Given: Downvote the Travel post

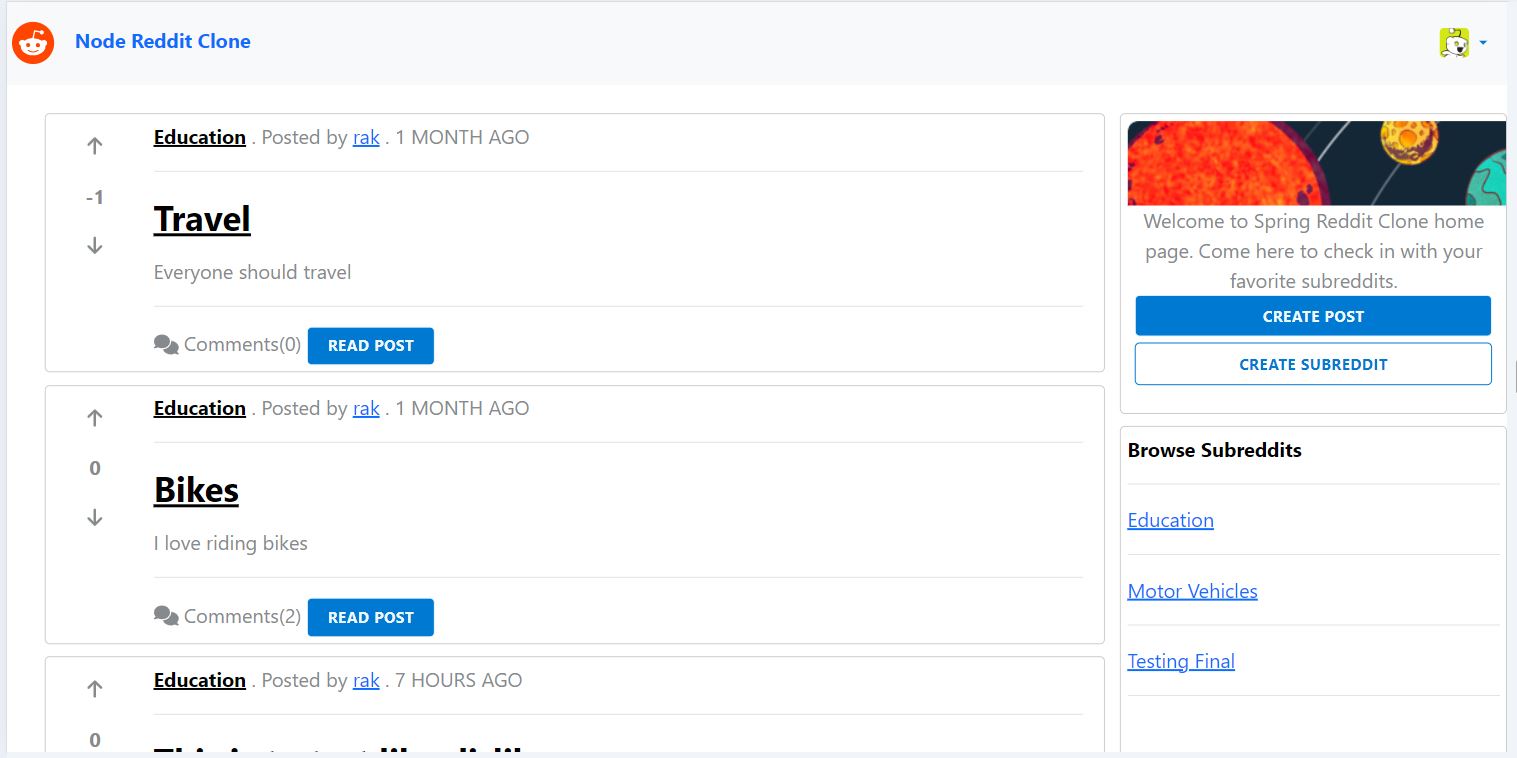Looking at the screenshot, I should [95, 245].
